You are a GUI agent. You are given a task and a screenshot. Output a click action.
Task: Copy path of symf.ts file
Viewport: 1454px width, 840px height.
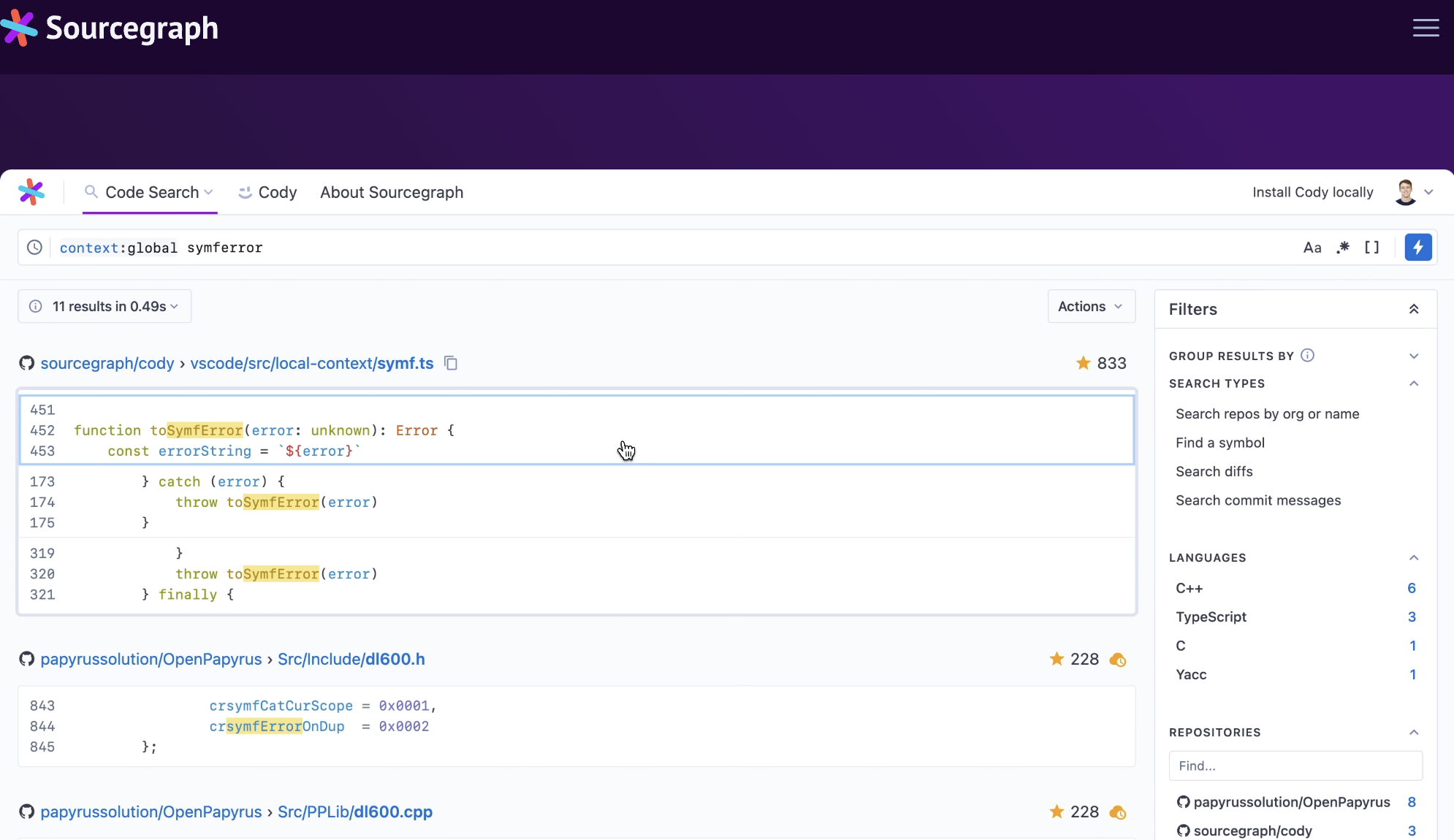451,363
